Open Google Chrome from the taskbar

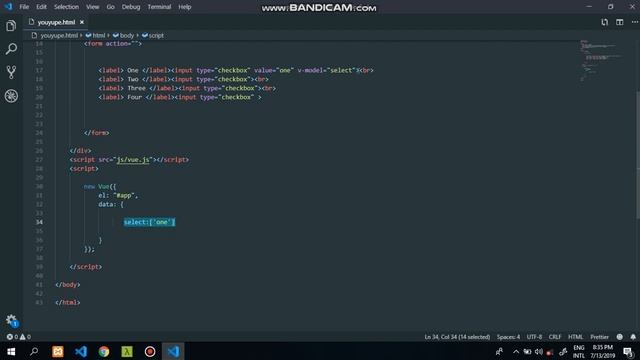tap(104, 351)
